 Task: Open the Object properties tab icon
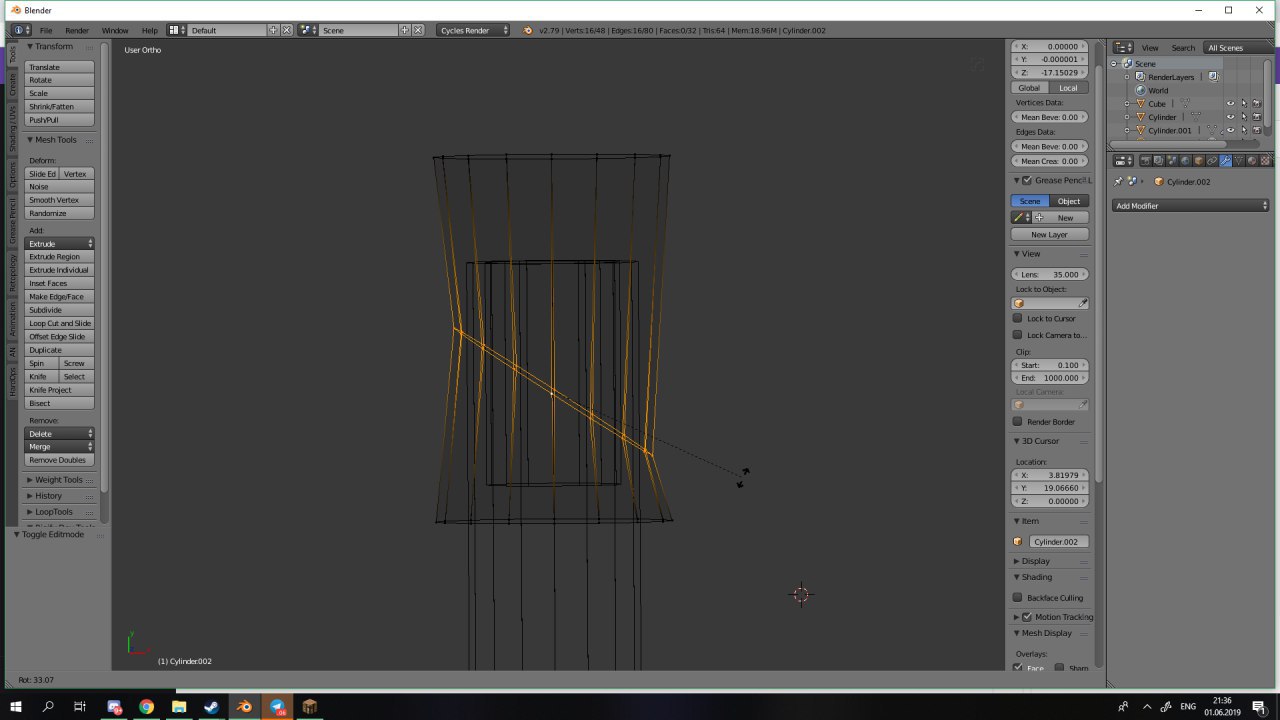[1198, 160]
